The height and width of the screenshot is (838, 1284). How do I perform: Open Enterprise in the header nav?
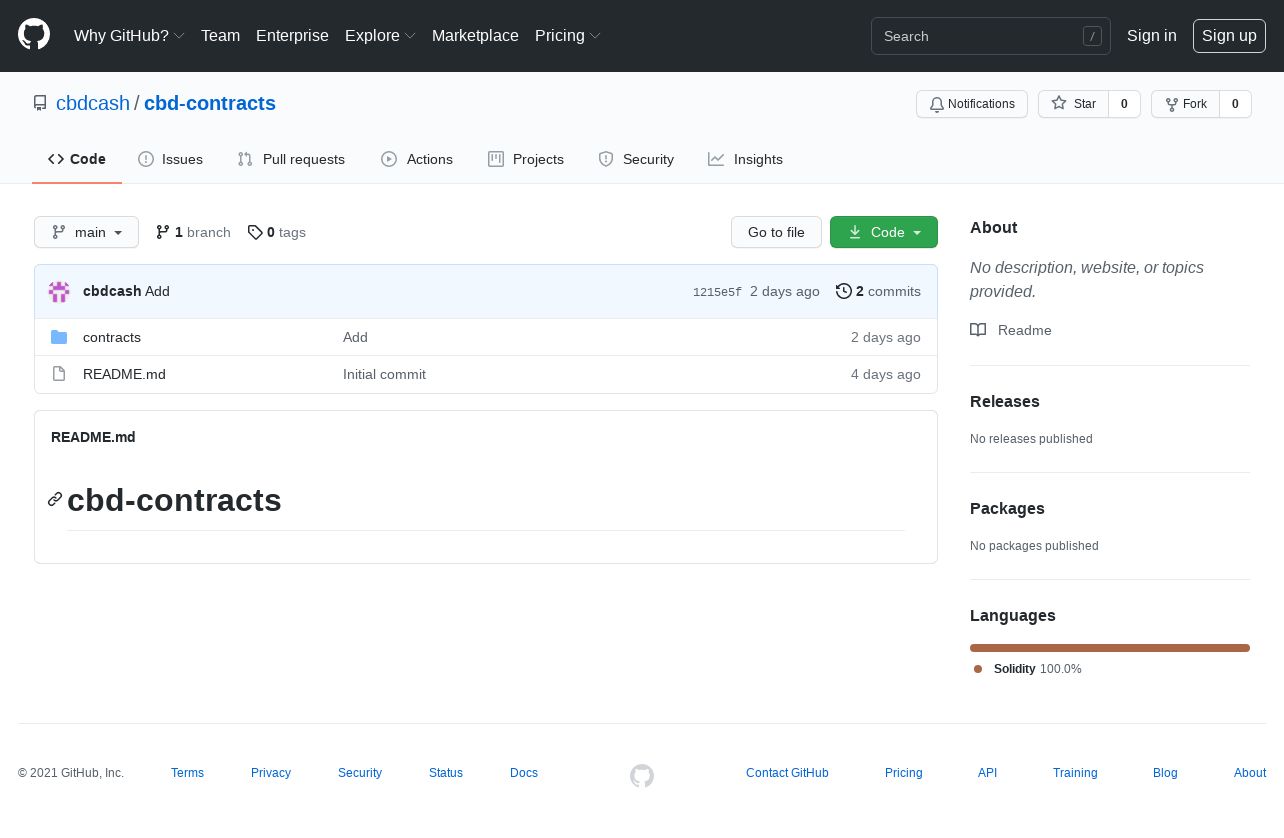pos(292,35)
